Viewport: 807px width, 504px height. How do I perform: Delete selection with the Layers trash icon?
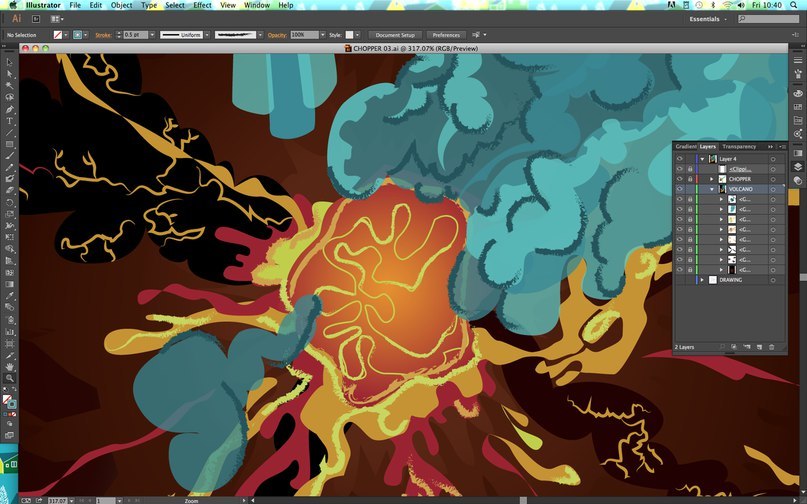pos(771,347)
